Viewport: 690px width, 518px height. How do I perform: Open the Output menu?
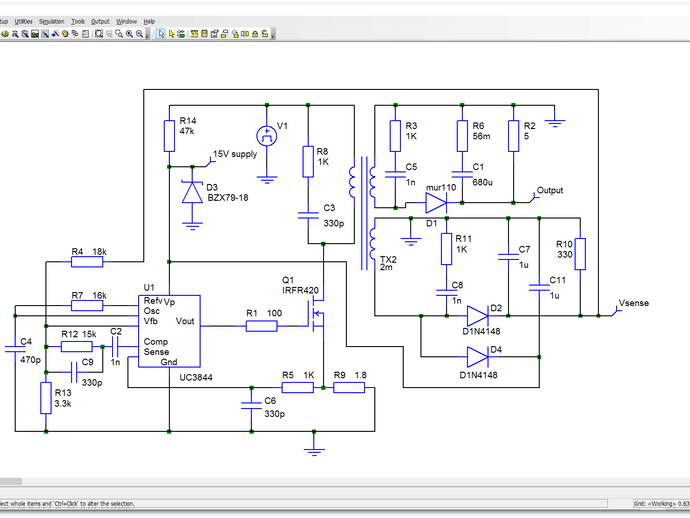(x=100, y=21)
